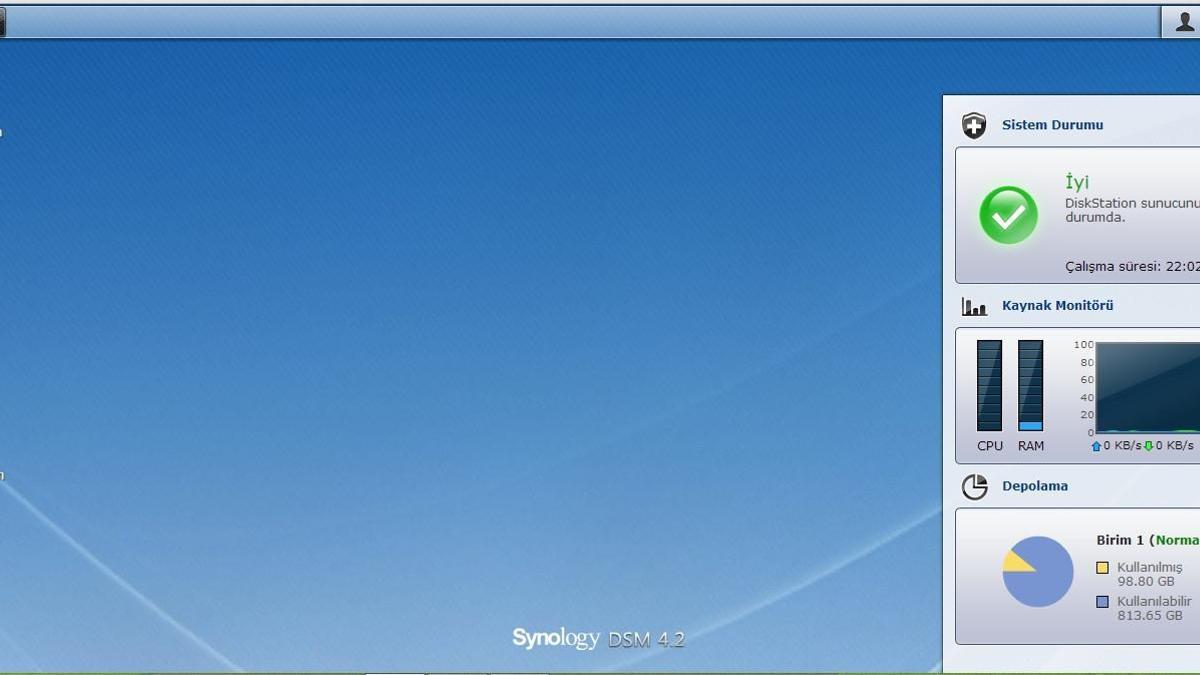Click the 'DiskStation sunucunu' description text

[1132, 203]
